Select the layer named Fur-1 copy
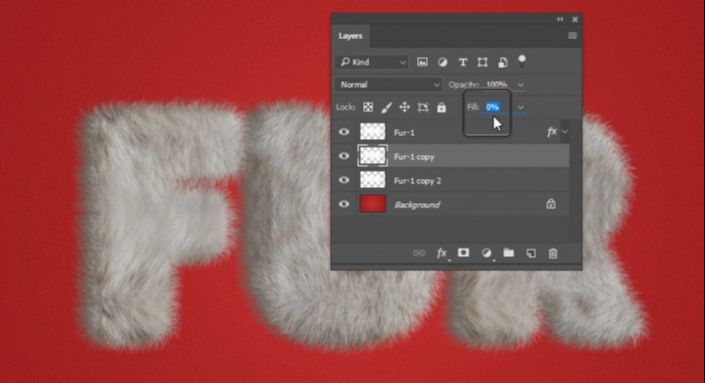 pos(414,157)
